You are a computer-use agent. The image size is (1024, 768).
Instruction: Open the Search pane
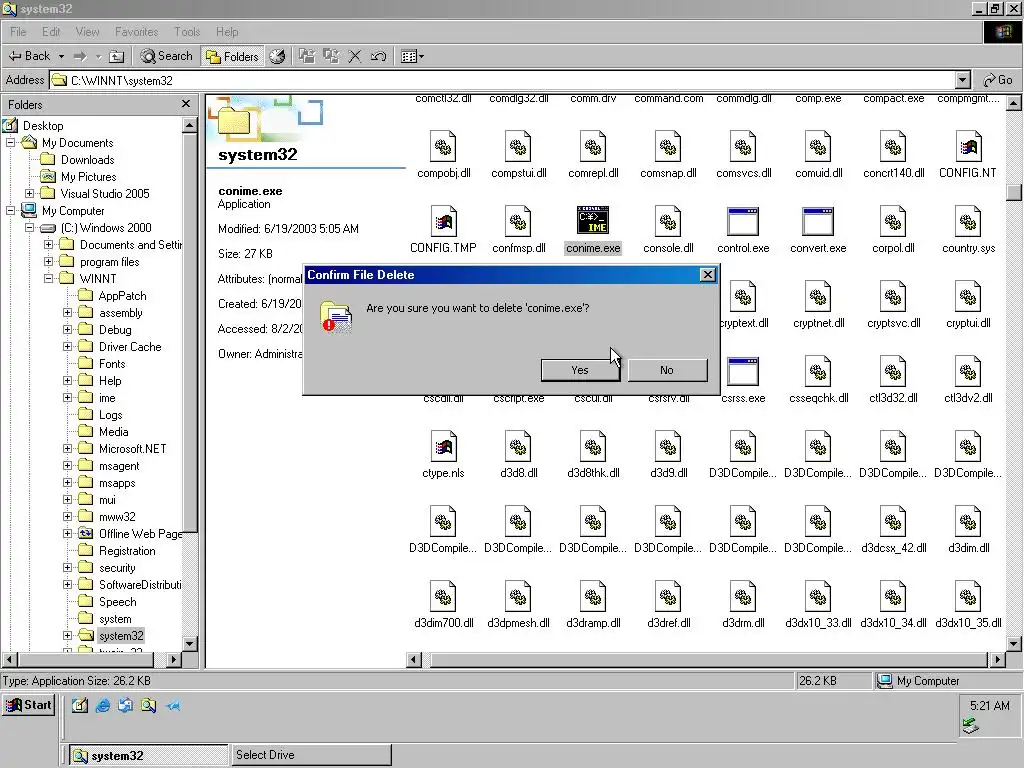(167, 56)
